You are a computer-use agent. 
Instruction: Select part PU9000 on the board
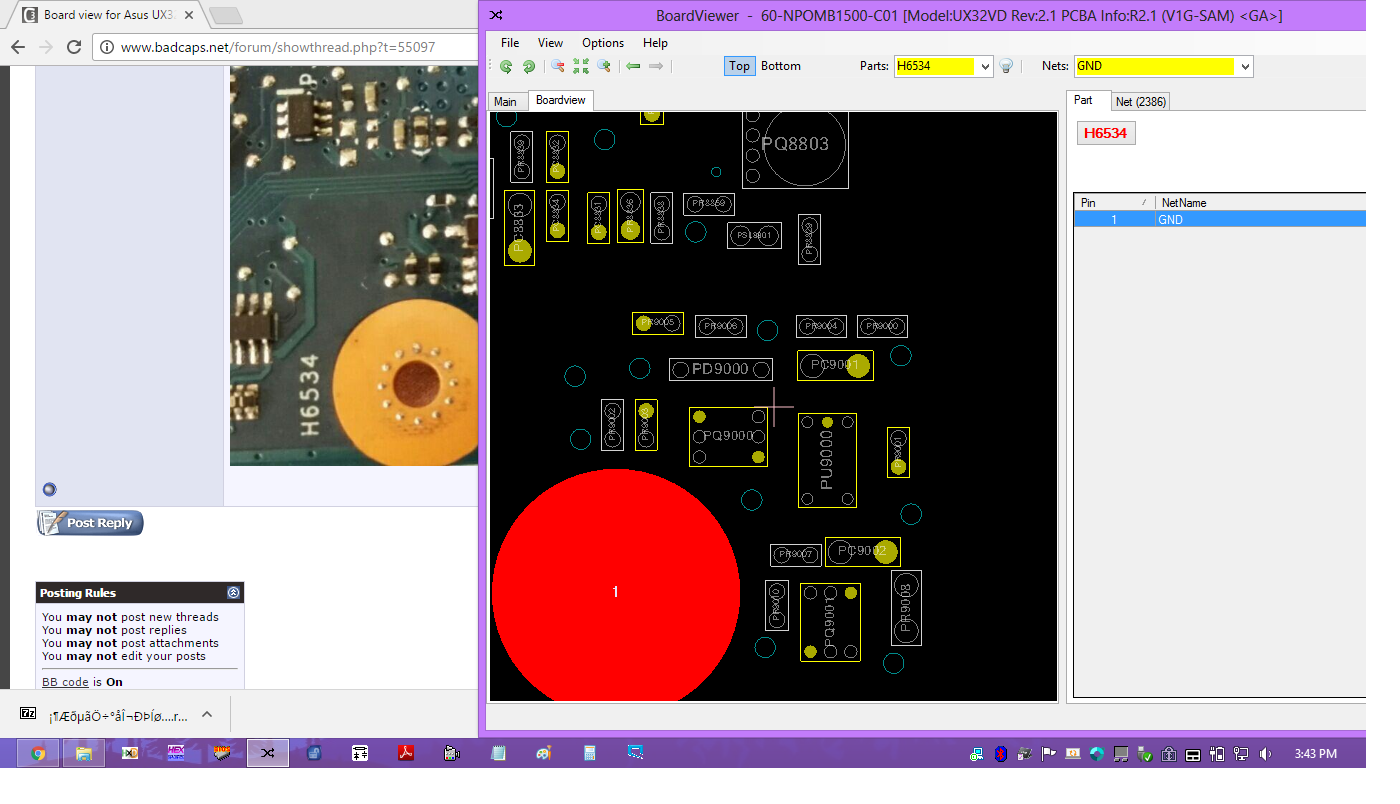[827, 460]
